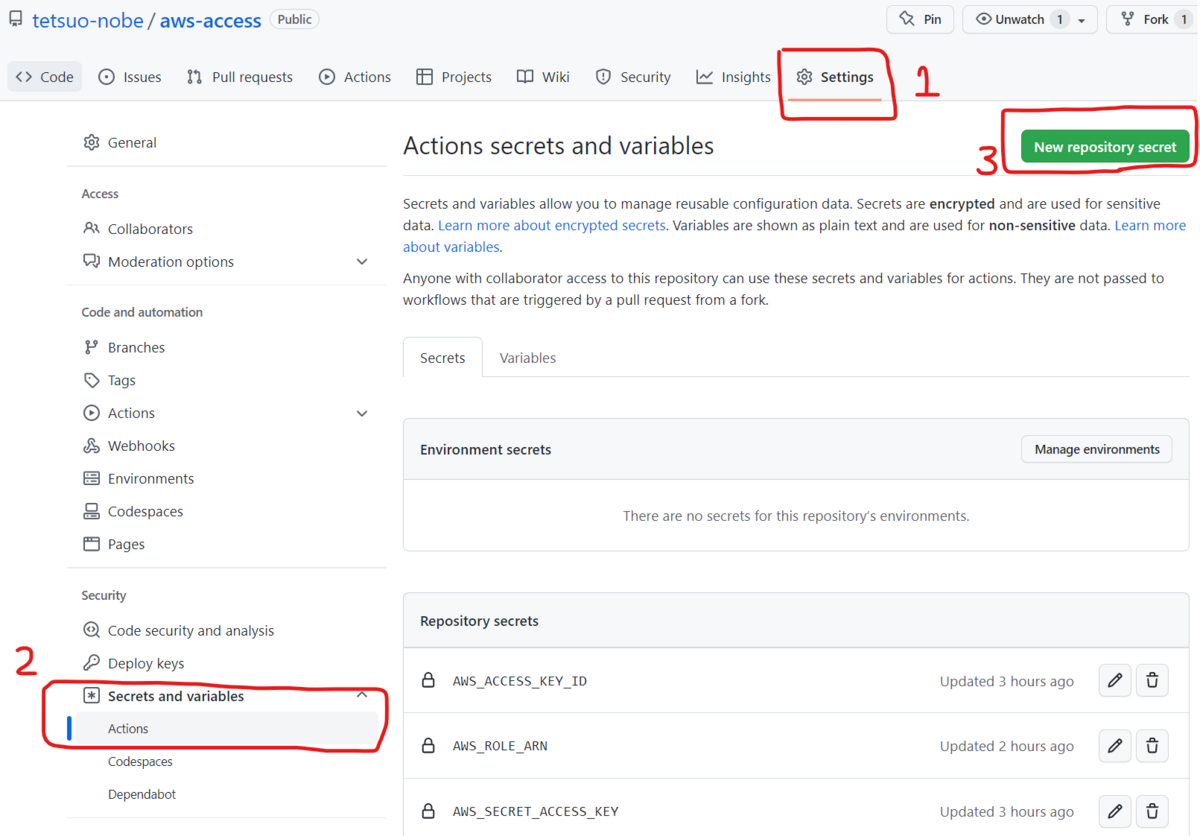Click trash icon for AWS_ROLE_ARN
The width and height of the screenshot is (1200, 836).
pyautogui.click(x=1152, y=746)
